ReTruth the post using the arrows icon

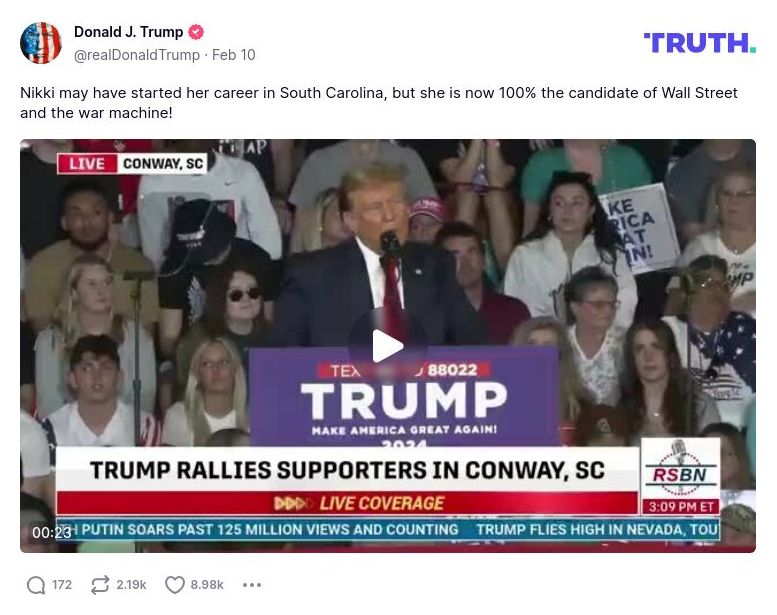[x=100, y=585]
